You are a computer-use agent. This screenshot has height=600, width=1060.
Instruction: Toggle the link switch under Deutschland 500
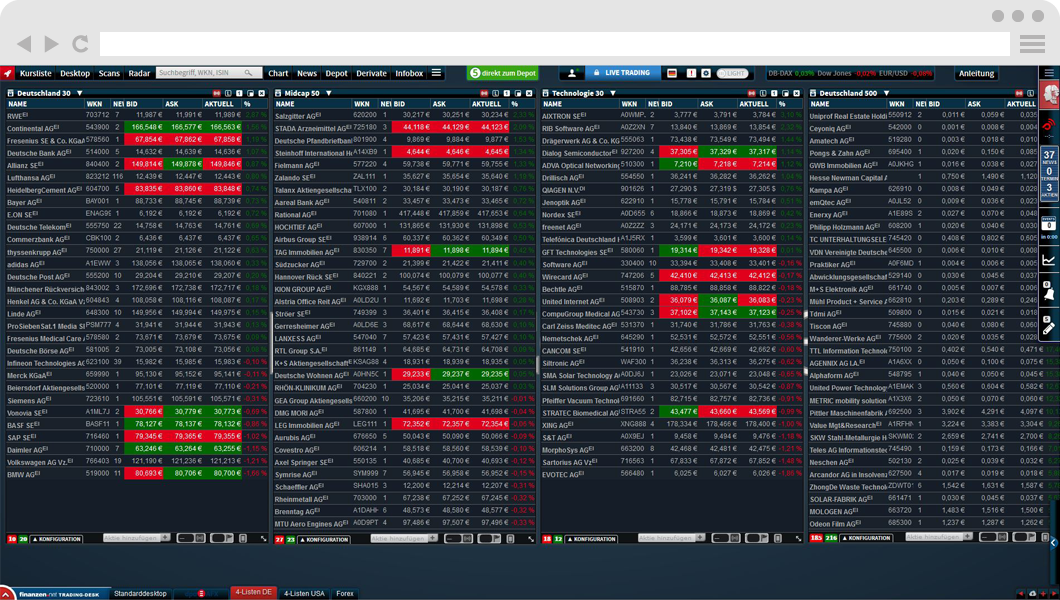[x=993, y=538]
